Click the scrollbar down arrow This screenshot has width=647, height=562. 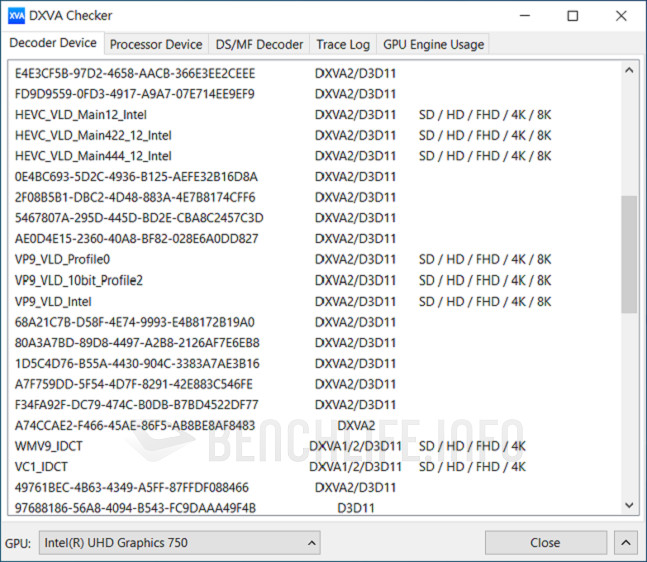click(629, 506)
